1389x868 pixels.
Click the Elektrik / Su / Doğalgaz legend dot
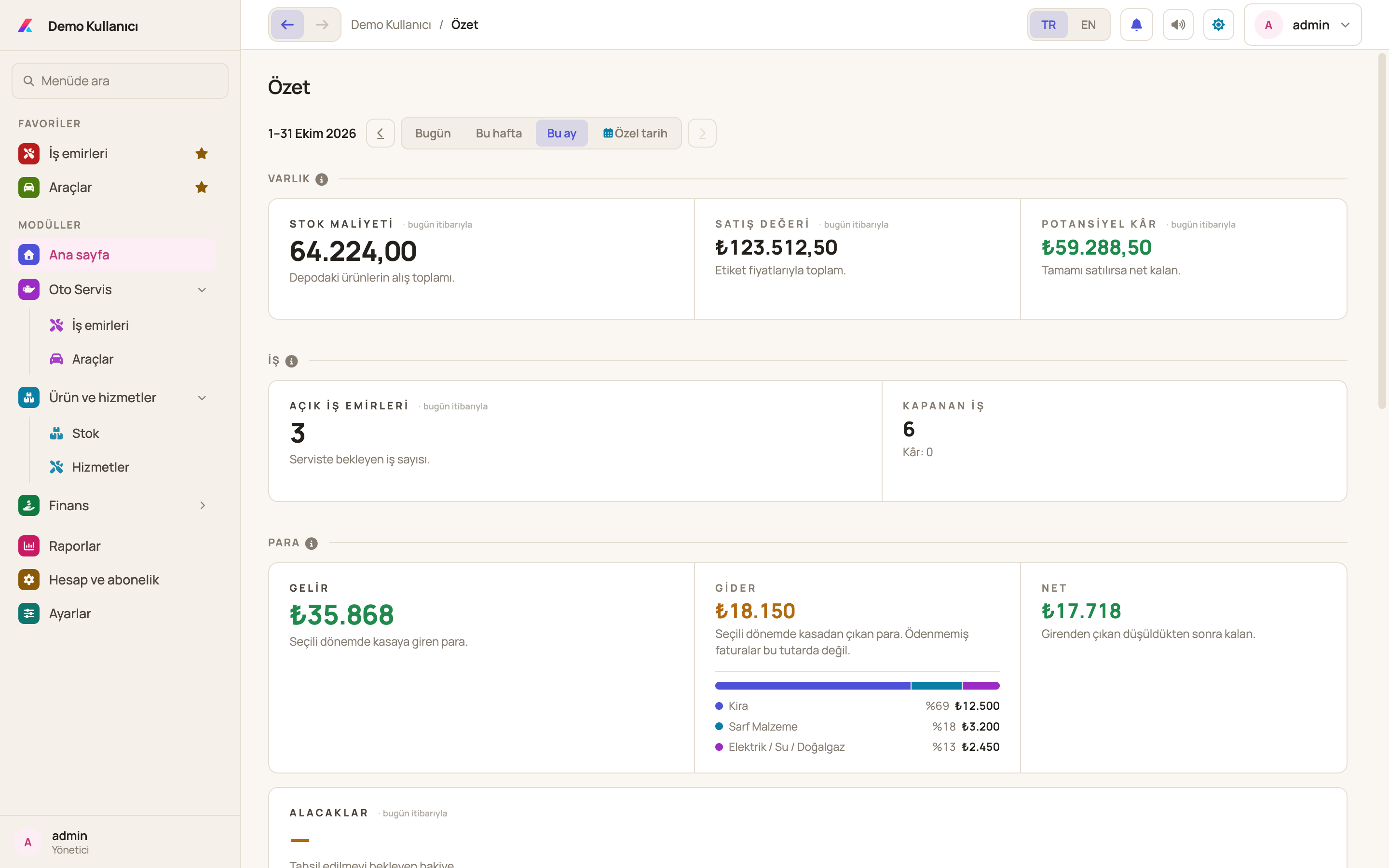(719, 747)
